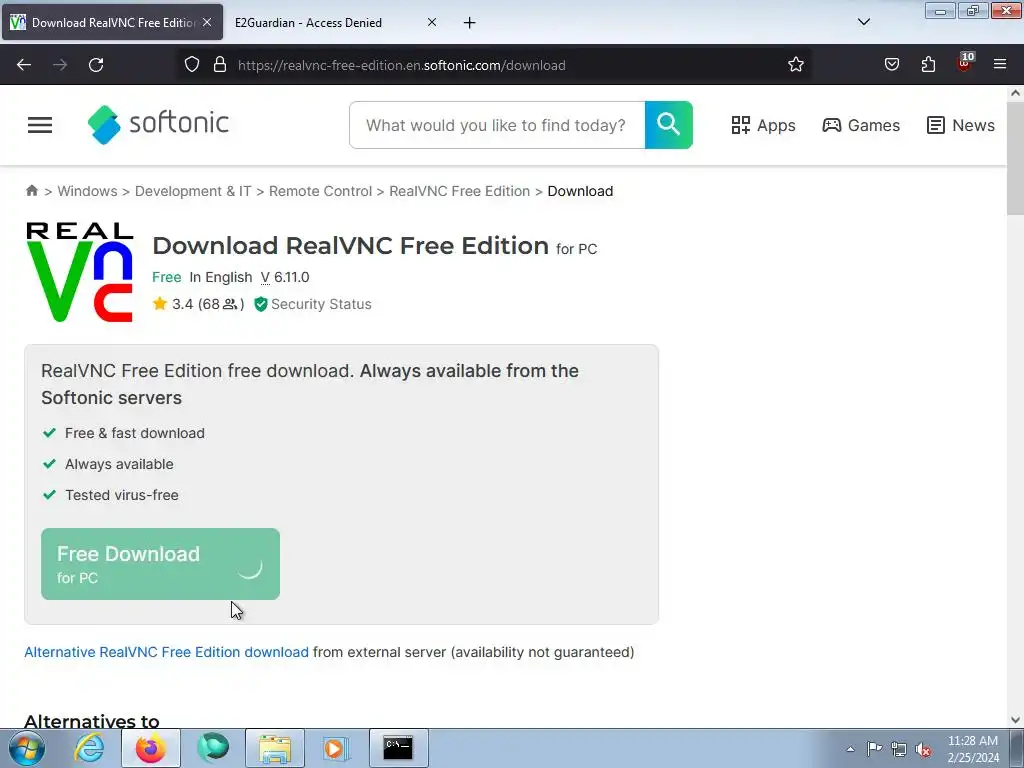This screenshot has width=1024, height=768.
Task: Open the Apps section
Action: tap(763, 125)
